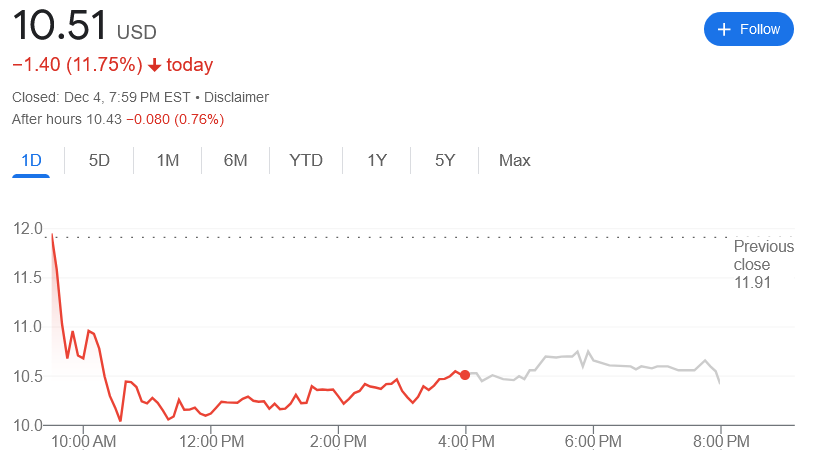Show the 6M chart range

coord(235,160)
